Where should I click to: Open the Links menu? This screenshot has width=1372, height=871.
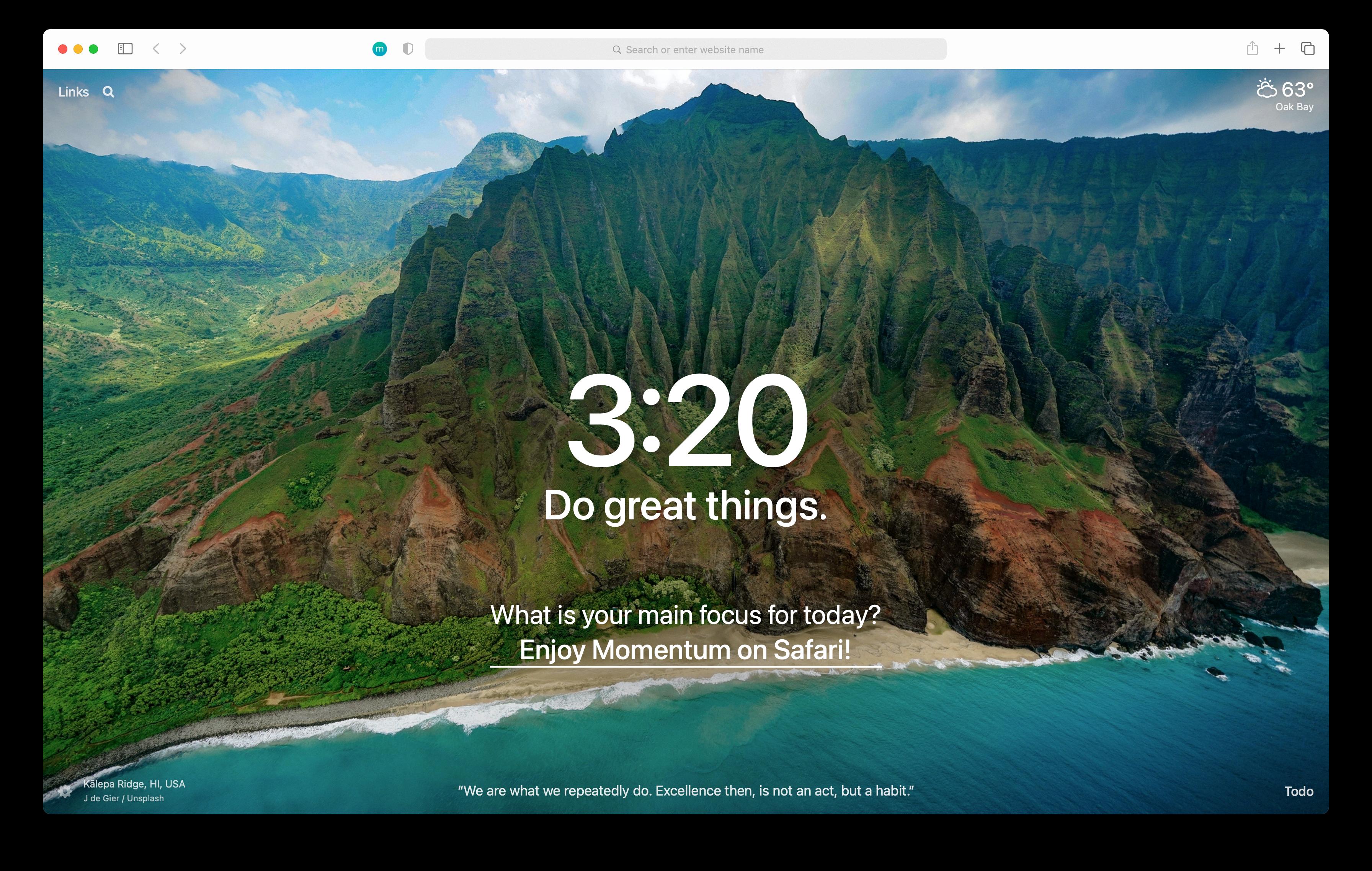click(73, 92)
